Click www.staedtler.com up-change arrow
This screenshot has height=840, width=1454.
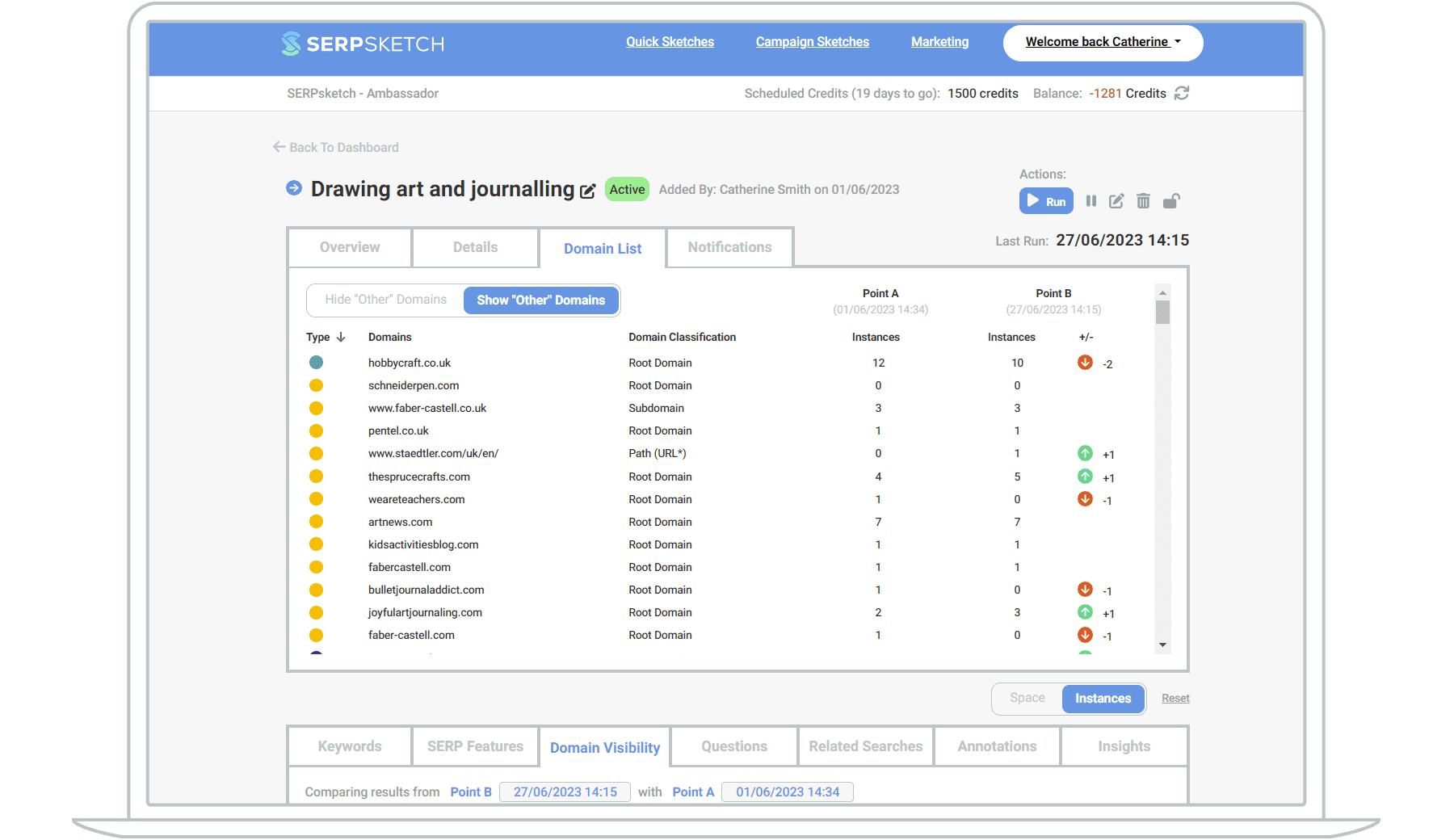point(1085,453)
